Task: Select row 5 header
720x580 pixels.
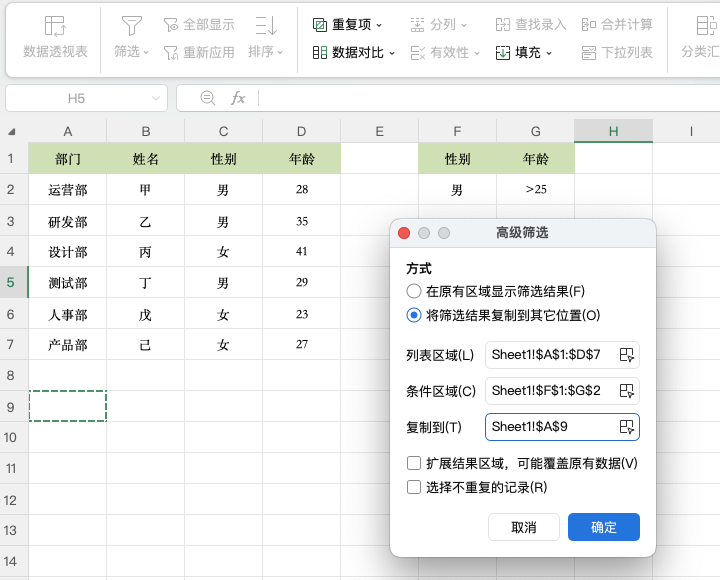Action: pos(14,282)
